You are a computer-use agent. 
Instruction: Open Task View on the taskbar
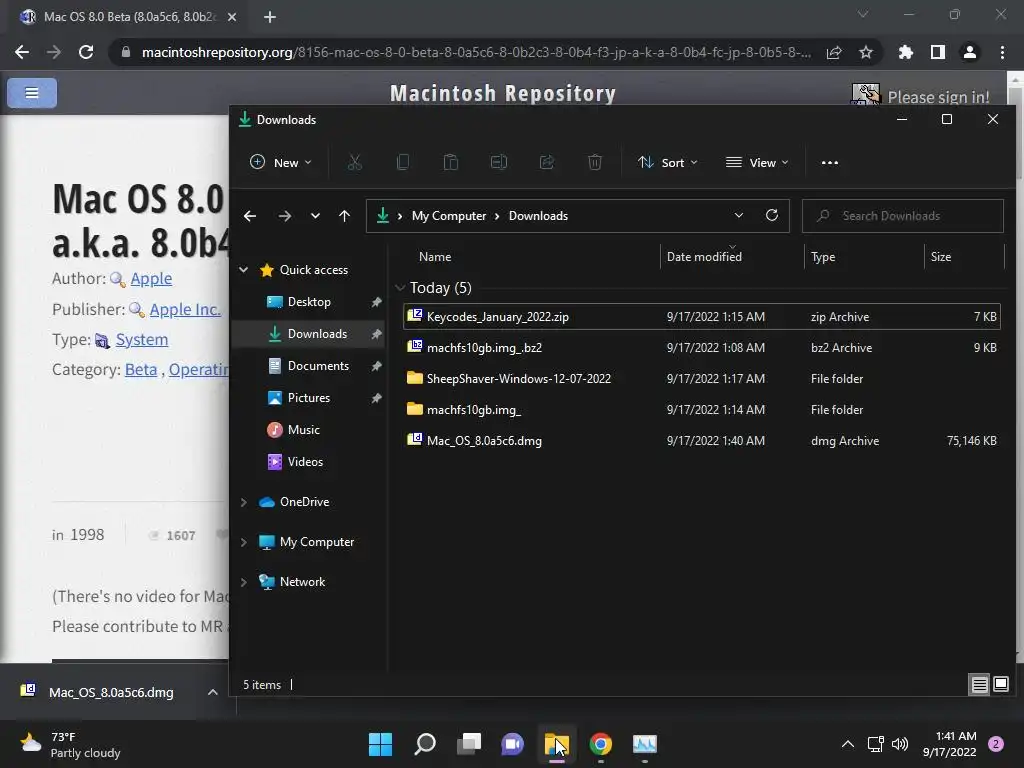tap(469, 744)
